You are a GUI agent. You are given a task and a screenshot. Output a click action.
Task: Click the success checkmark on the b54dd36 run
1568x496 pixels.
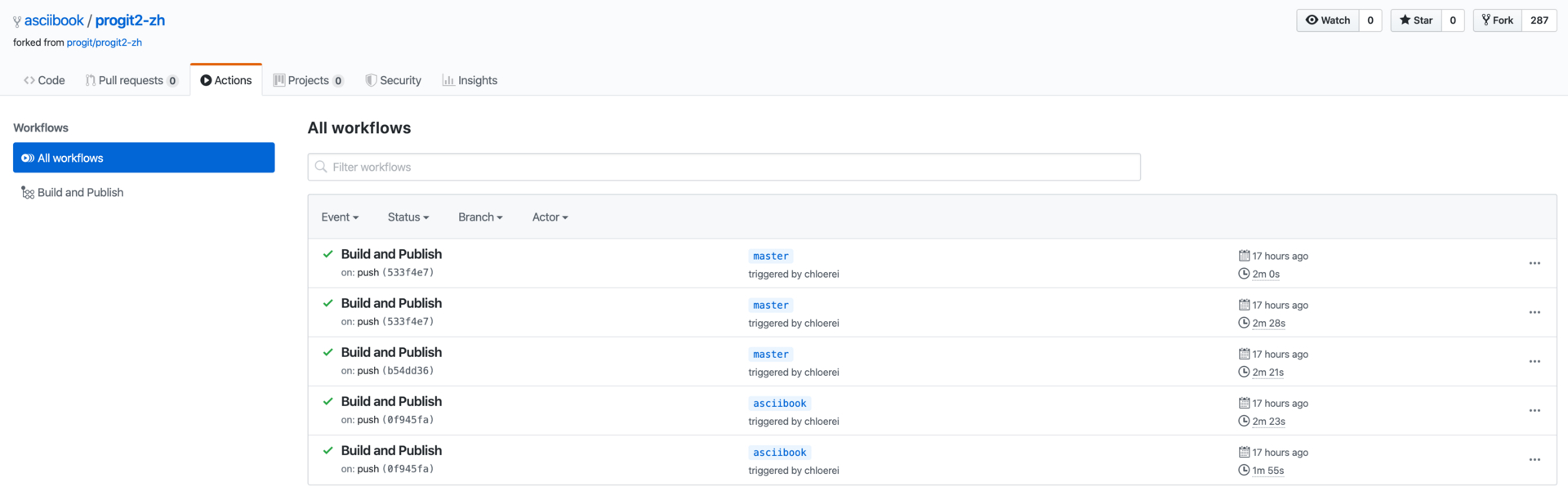327,352
